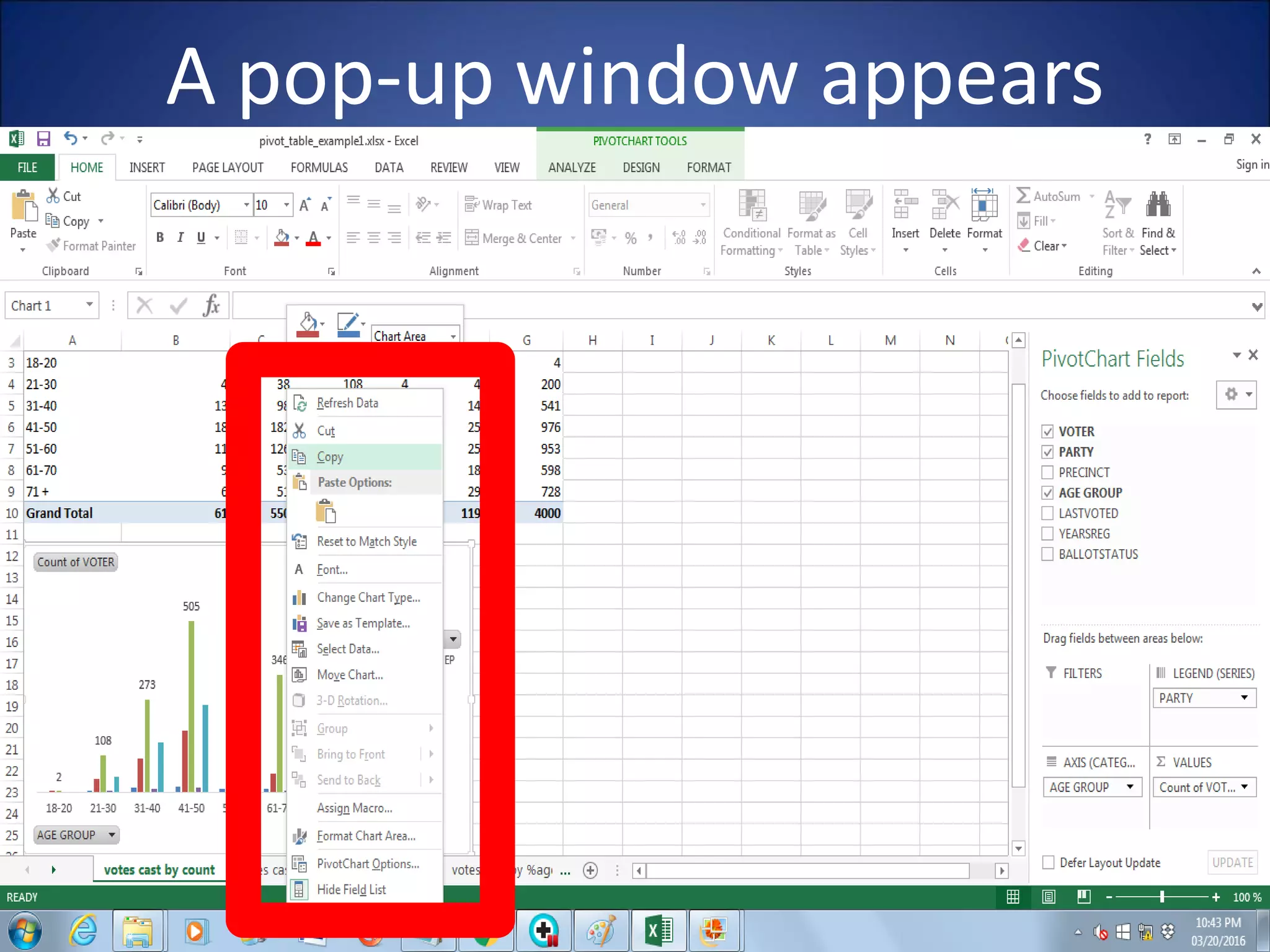This screenshot has width=1270, height=952.
Task: Open the Name Box dropdown for Chart 1
Action: (x=89, y=305)
